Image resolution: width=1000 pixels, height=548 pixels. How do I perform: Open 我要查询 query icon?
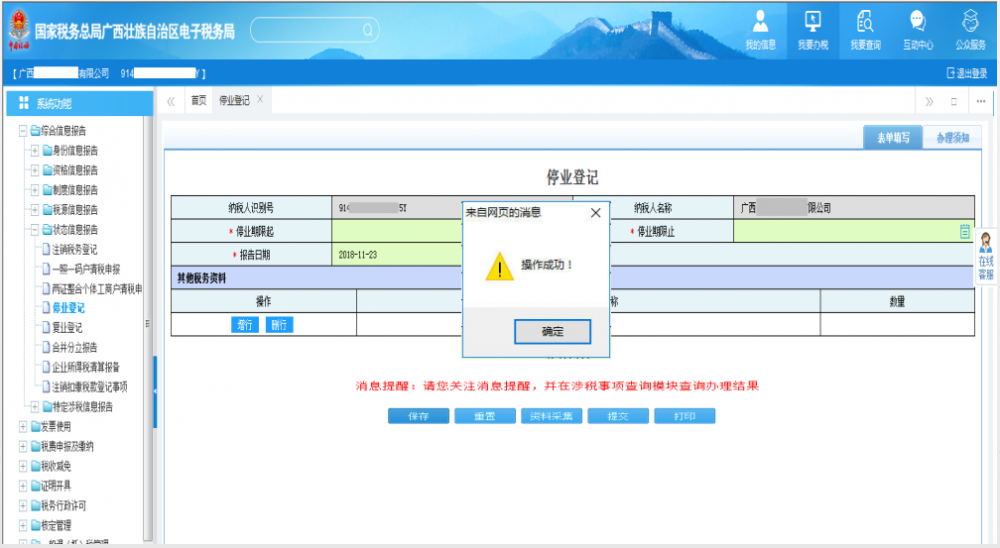(865, 28)
